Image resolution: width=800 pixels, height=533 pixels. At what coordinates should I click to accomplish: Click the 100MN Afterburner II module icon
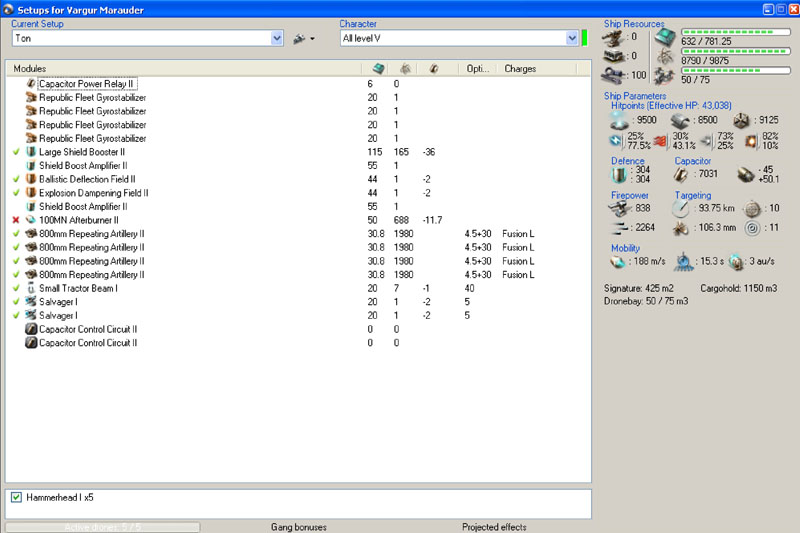tap(31, 219)
